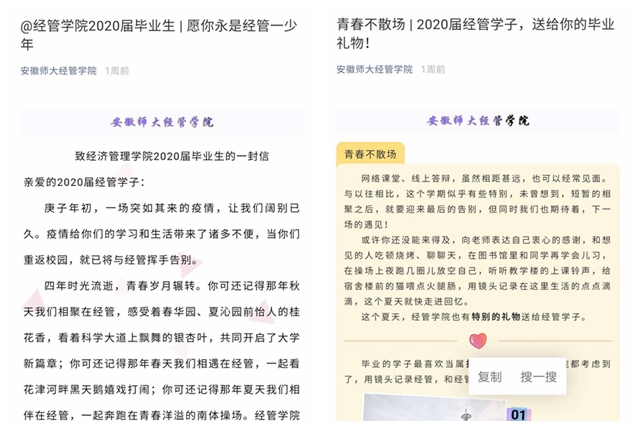This screenshot has height=428, width=640.
Task: Click the right purple 安徽师大经管学院 banner logo
Action: pos(478,121)
